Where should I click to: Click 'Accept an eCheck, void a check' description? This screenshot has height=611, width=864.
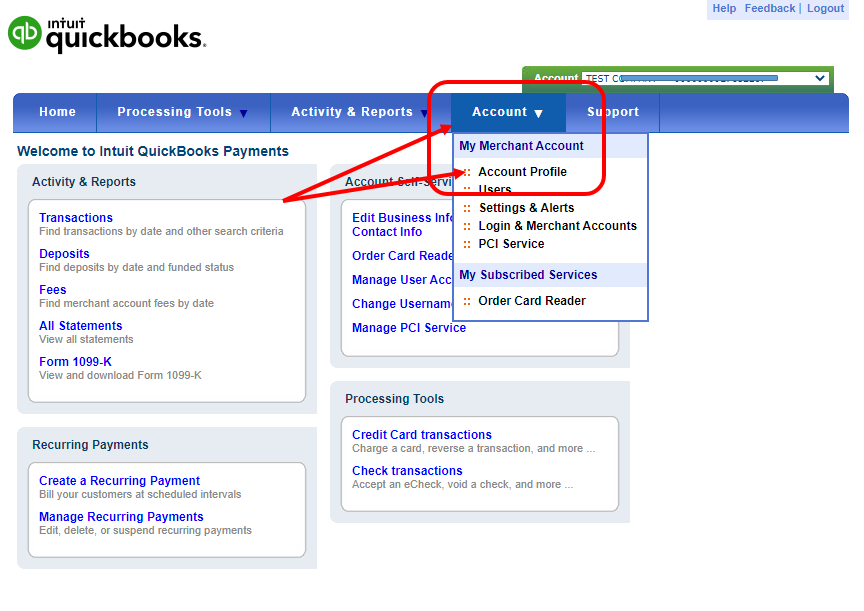[x=462, y=484]
